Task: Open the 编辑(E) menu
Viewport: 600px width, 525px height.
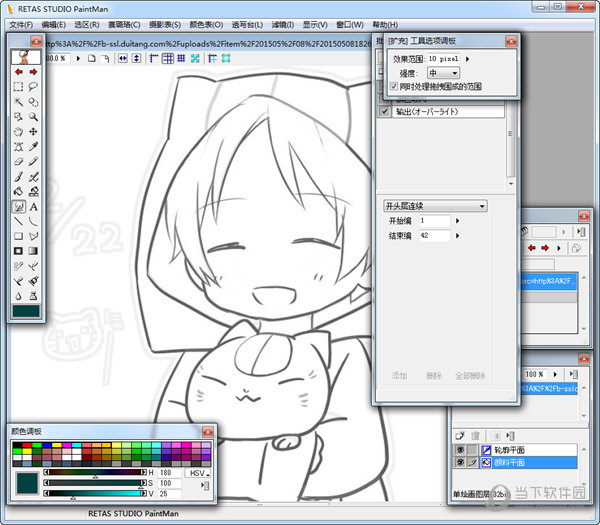Action: (x=54, y=25)
